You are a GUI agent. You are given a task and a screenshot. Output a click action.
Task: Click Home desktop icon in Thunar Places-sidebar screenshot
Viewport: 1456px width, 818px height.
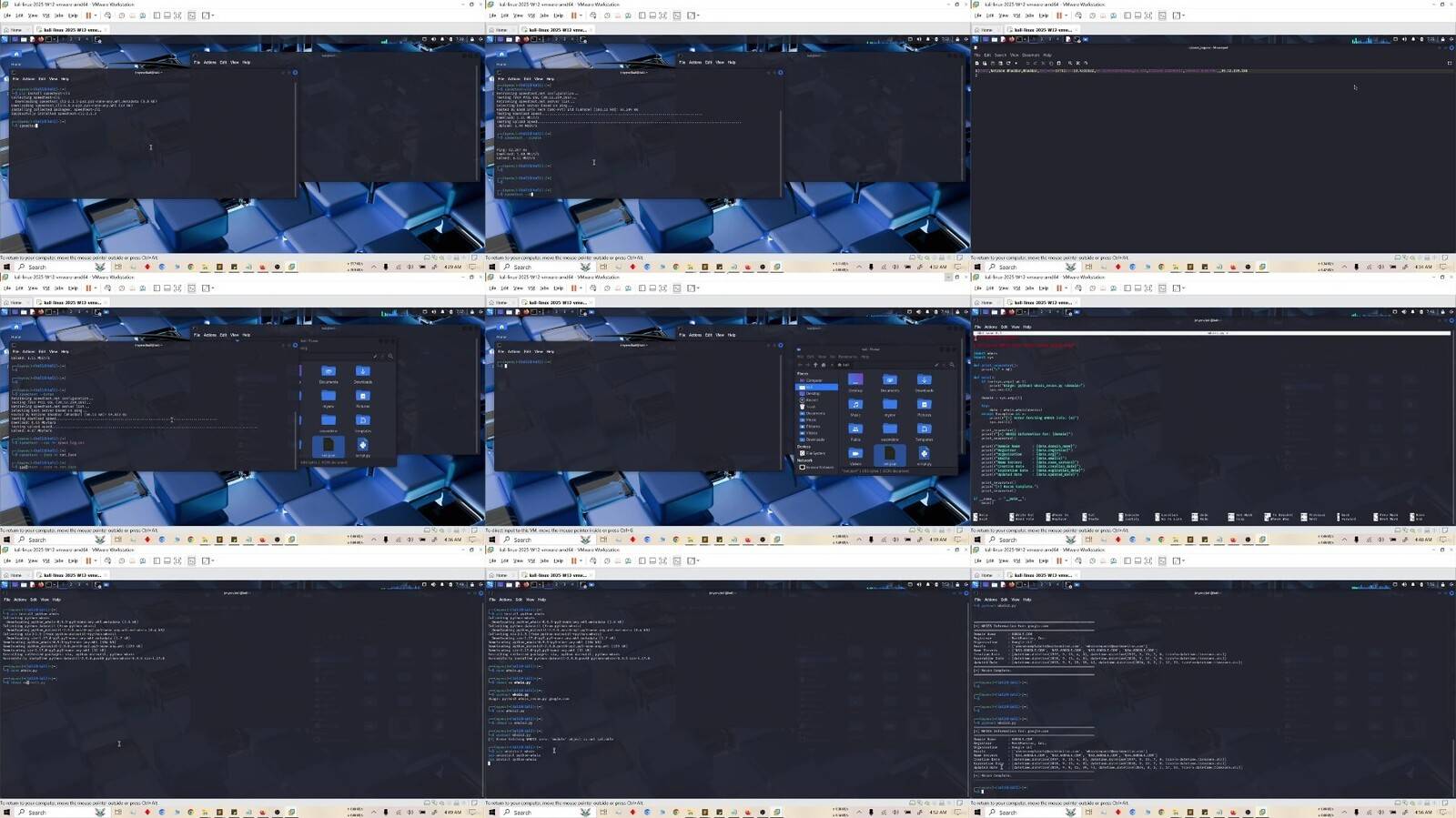[x=500, y=328]
